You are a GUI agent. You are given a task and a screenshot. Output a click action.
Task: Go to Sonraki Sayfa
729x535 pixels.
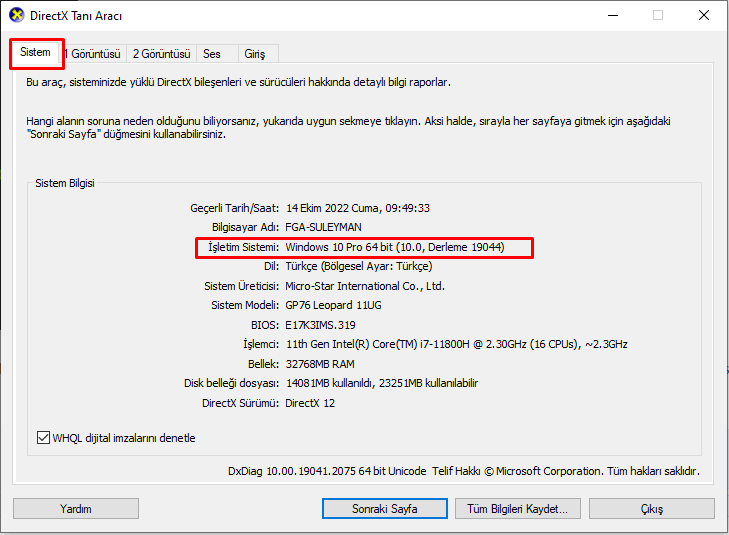coord(384,509)
